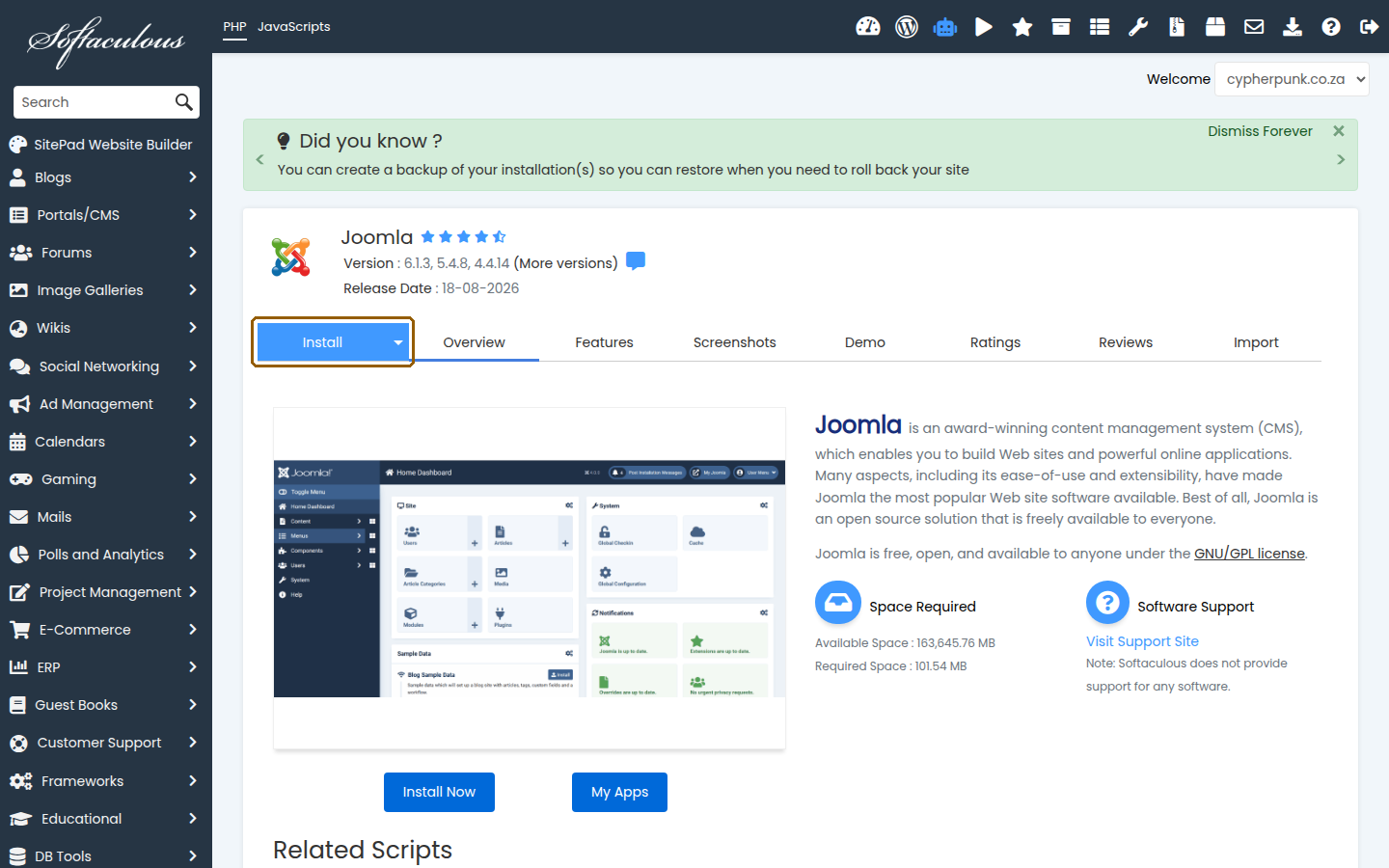1389x868 pixels.
Task: Switch to the Screenshots tab
Action: (734, 342)
